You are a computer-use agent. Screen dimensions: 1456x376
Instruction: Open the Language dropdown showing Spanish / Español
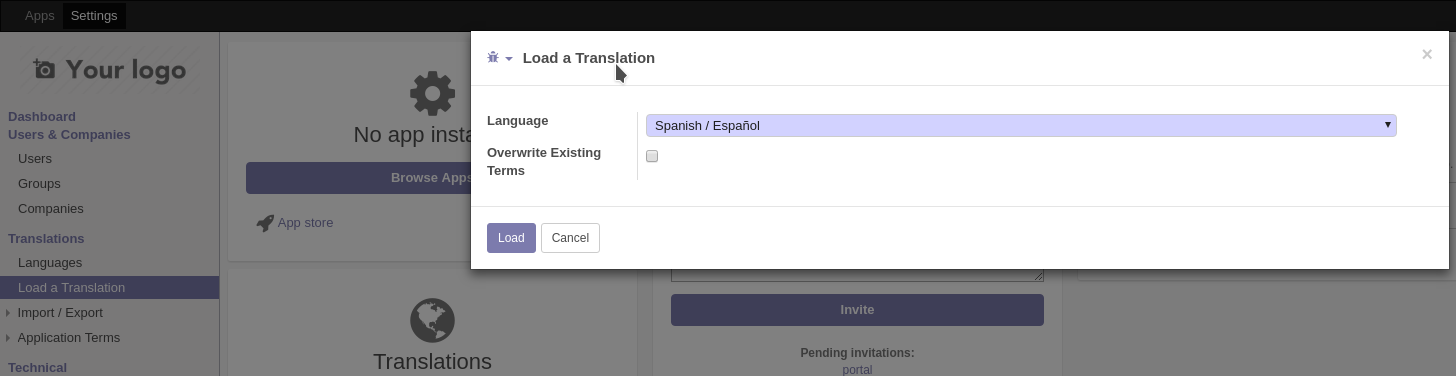1021,125
